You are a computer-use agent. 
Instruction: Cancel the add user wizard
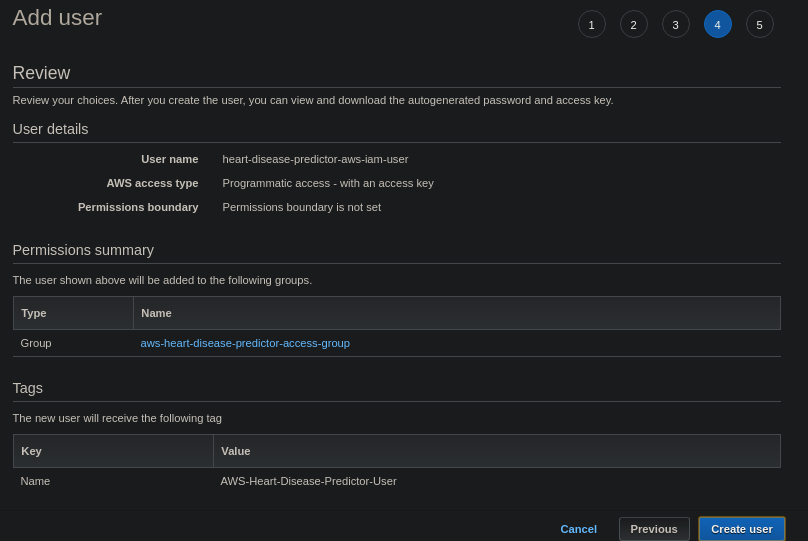click(x=578, y=529)
